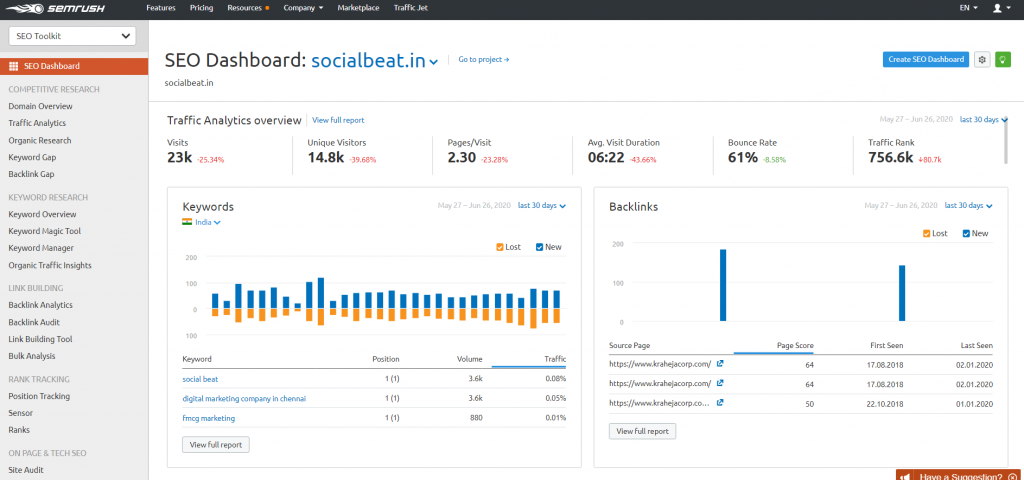Open Organic Traffic Insights in sidebar
Image resolution: width=1024 pixels, height=480 pixels.
pos(50,265)
